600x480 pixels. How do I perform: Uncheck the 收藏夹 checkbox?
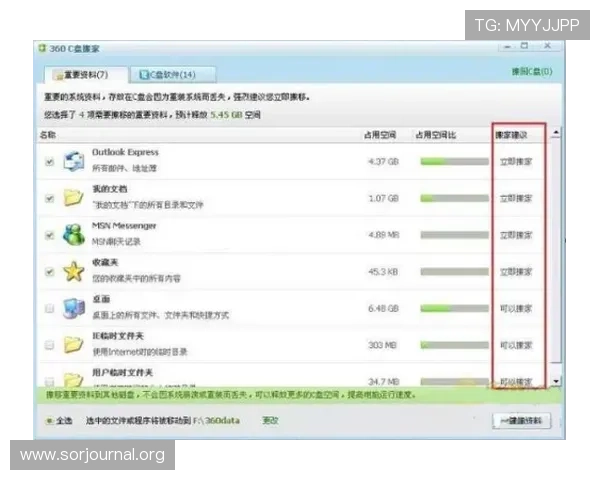pyautogui.click(x=49, y=272)
